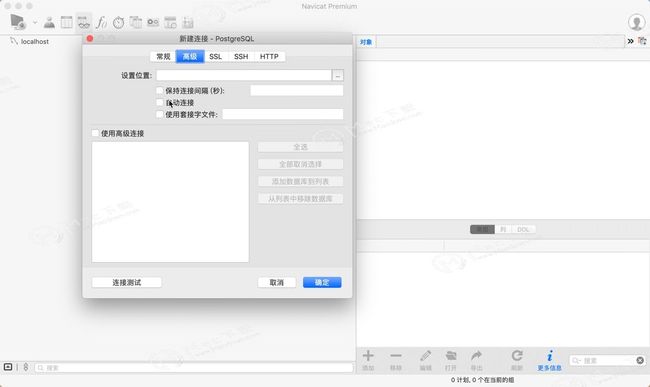Click the Automation table-clock toolbar icon
Image resolution: width=650 pixels, height=387 pixels.
(x=170, y=22)
